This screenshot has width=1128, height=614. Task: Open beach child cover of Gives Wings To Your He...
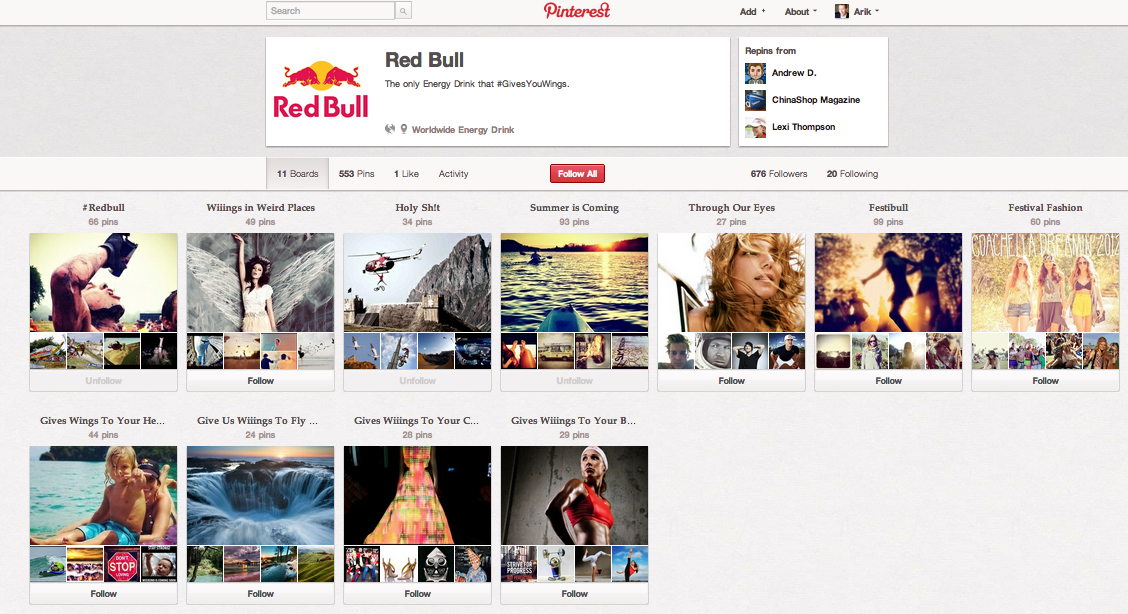pyautogui.click(x=104, y=495)
